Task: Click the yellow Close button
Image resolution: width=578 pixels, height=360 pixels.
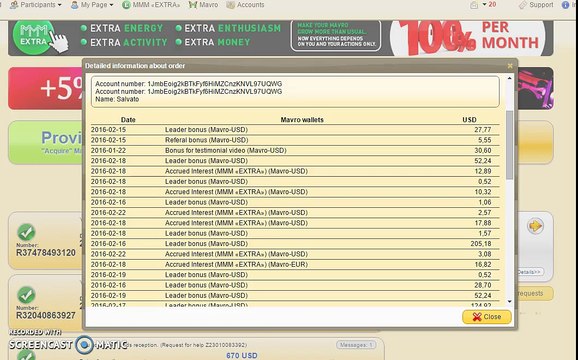Action: tap(487, 317)
